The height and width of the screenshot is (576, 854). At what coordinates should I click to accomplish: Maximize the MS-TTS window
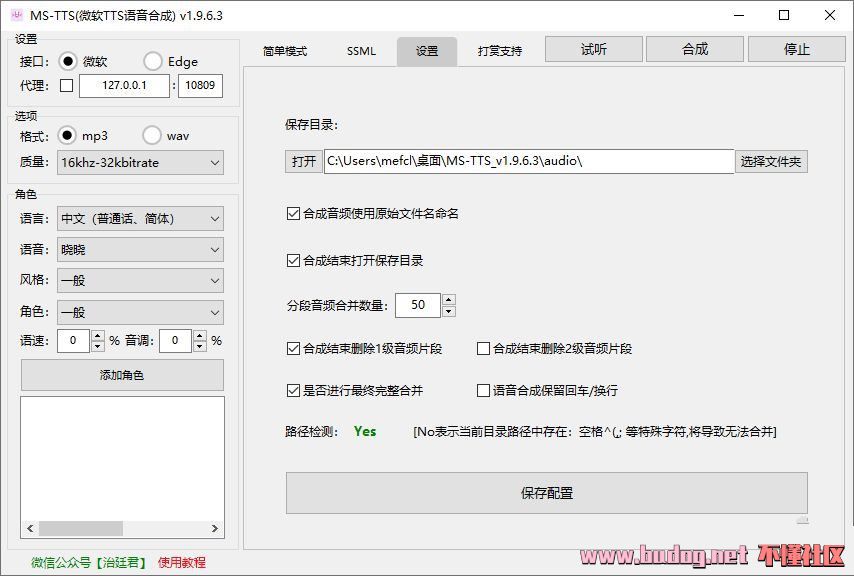pos(784,15)
